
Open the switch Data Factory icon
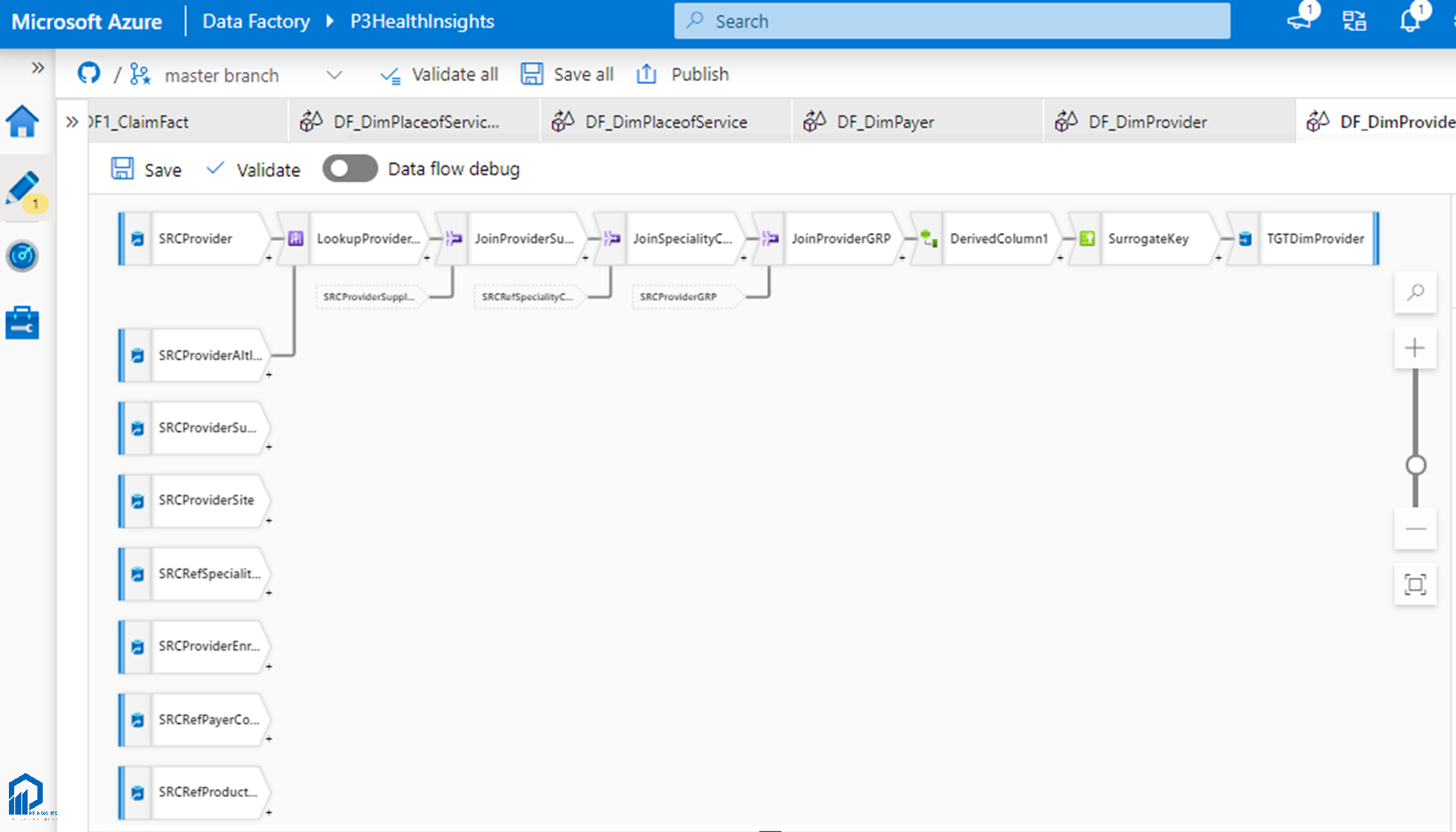(1355, 21)
